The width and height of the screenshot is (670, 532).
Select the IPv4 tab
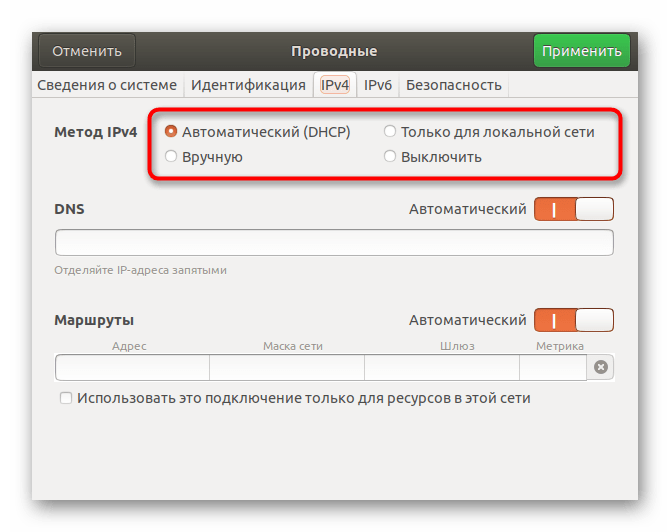(335, 85)
